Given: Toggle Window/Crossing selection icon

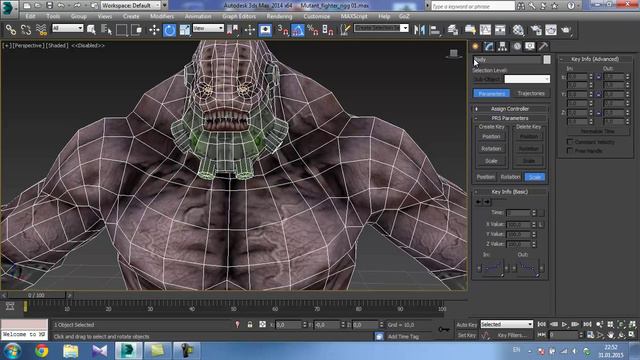Looking at the screenshot, I should pos(137,30).
